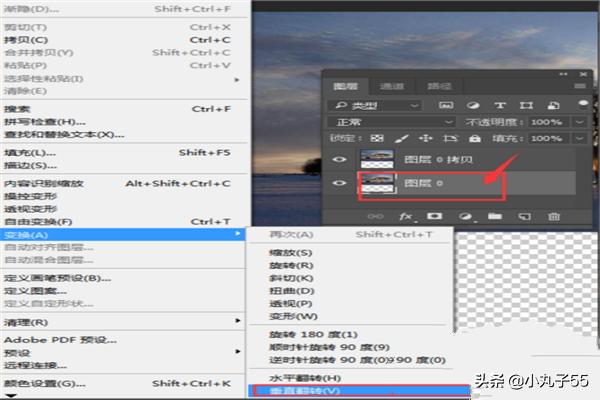This screenshot has height=400, width=600.
Task: Choose 水平翻转(H)
Action: [x=350, y=378]
